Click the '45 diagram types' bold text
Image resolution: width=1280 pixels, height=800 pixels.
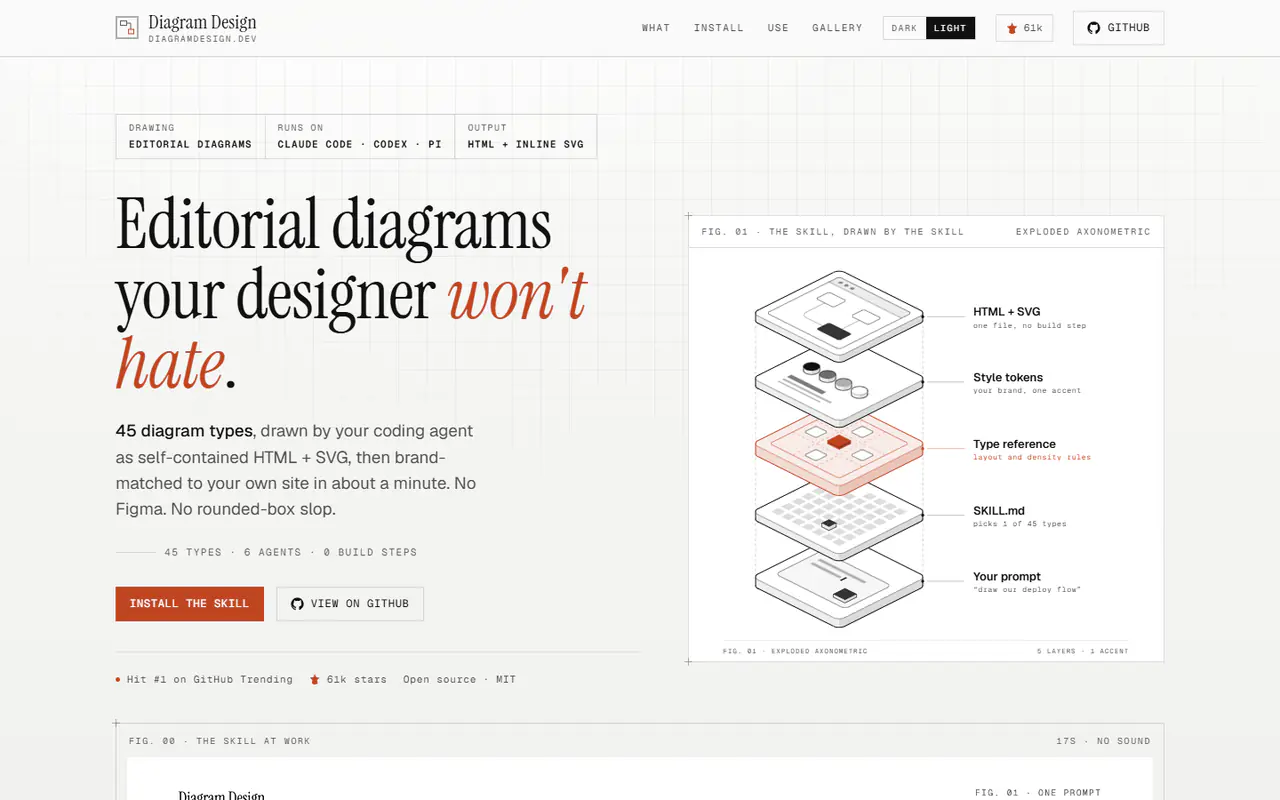tap(184, 431)
